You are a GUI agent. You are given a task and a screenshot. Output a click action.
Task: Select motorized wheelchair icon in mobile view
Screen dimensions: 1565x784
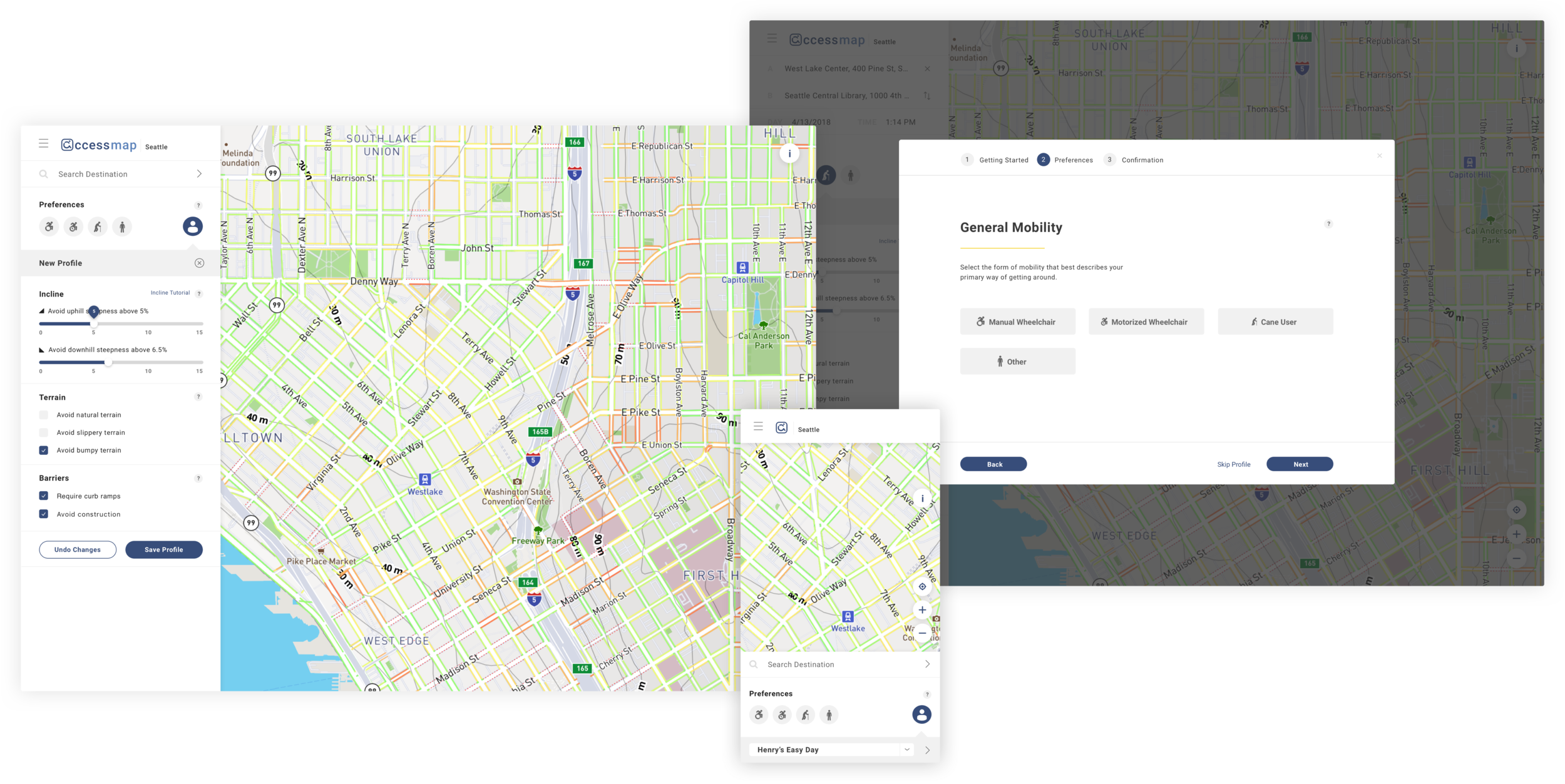click(x=782, y=715)
